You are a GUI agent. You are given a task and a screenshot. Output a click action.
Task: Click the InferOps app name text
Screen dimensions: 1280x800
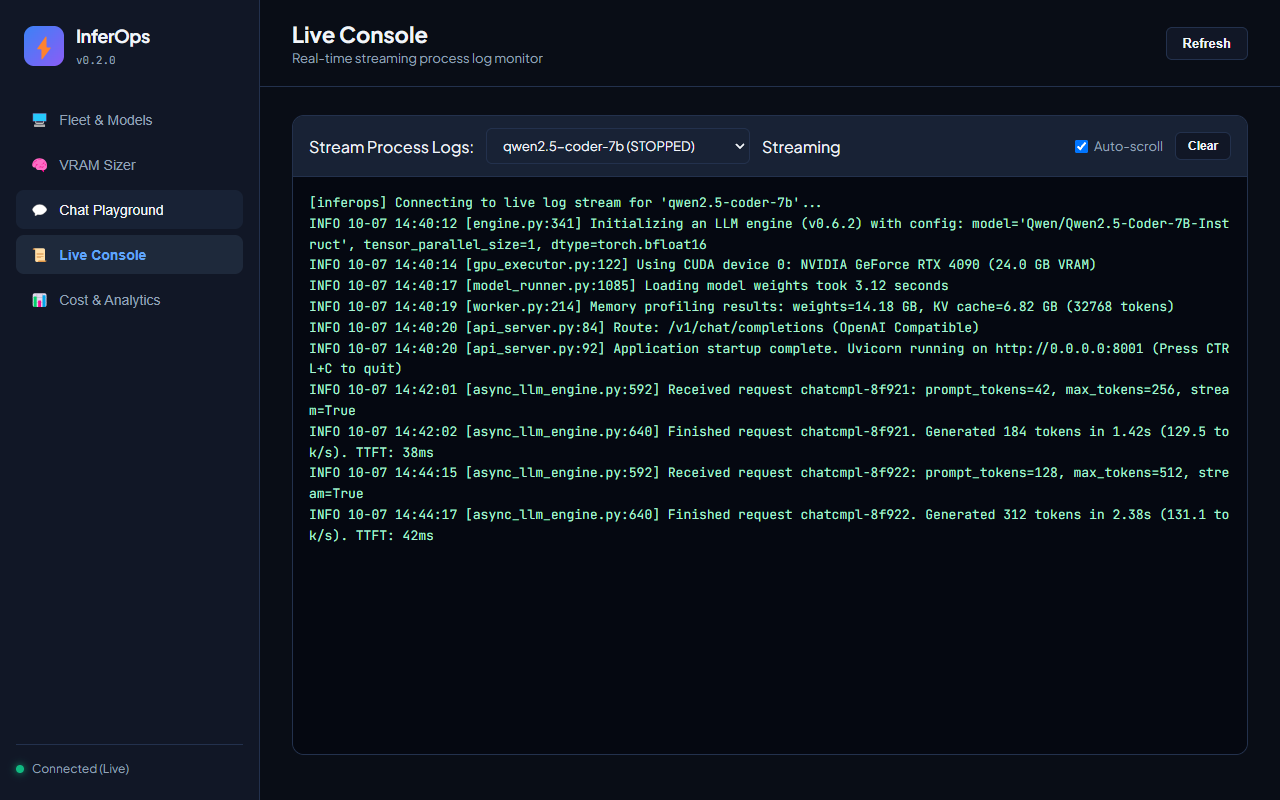[x=113, y=37]
